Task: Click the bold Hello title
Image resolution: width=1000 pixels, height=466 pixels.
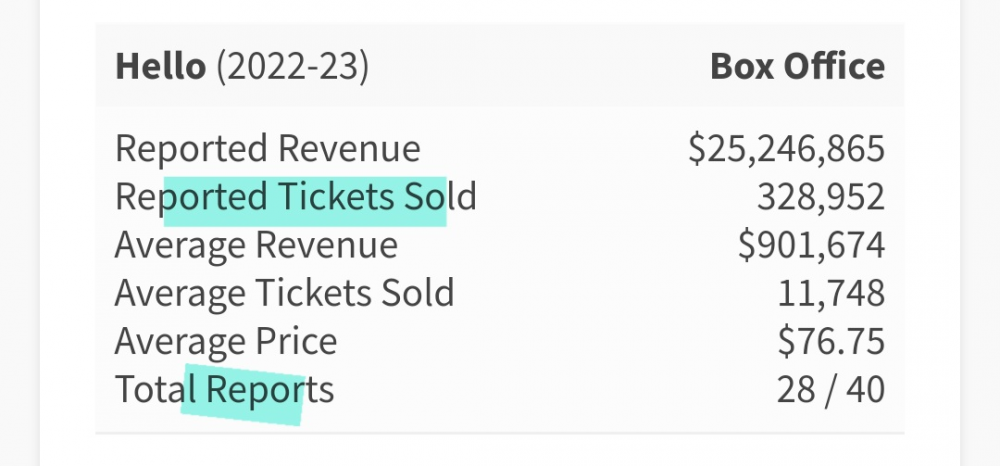Action: pos(160,66)
